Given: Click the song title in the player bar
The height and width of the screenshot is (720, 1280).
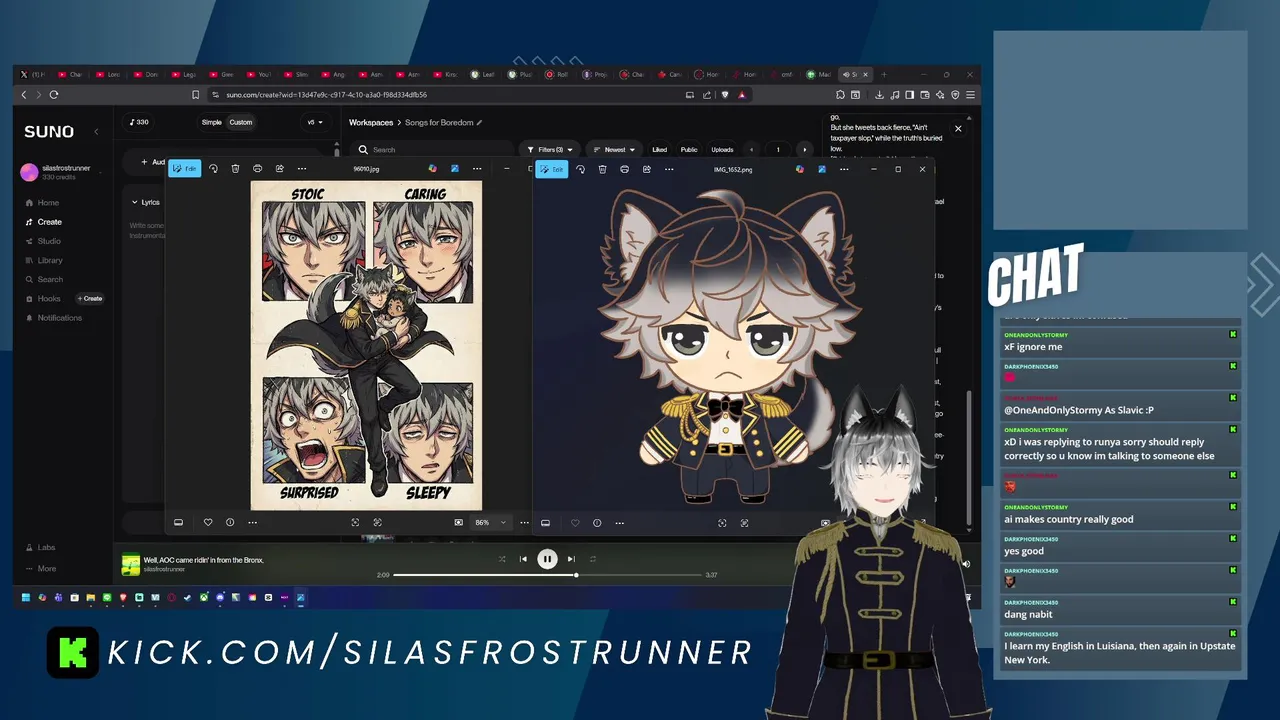Looking at the screenshot, I should (204, 560).
